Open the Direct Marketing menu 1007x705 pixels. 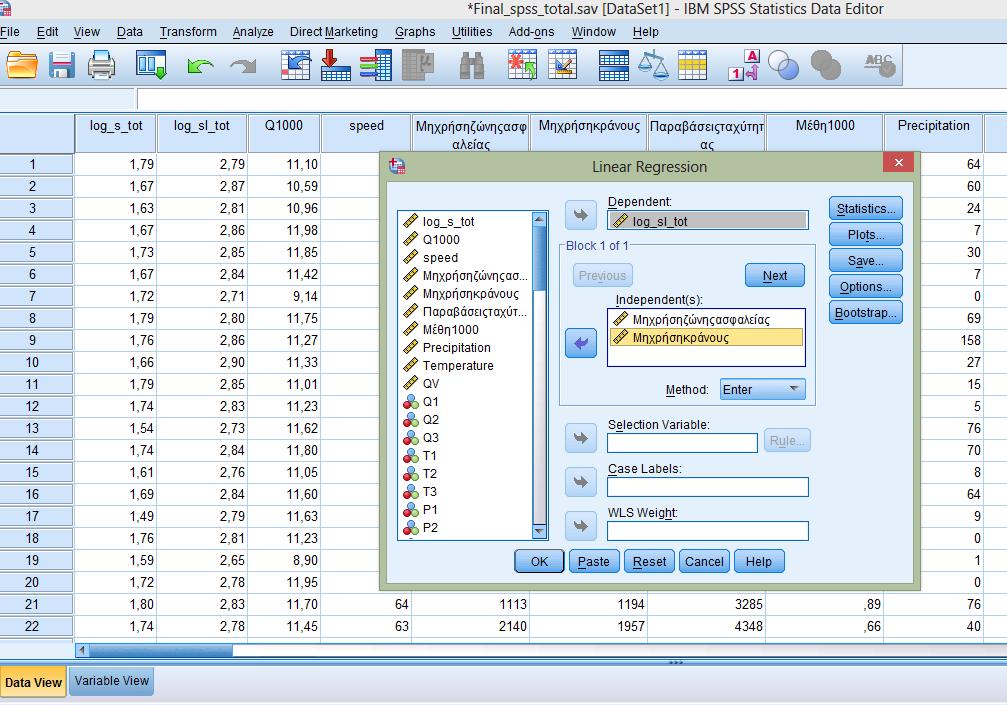click(334, 31)
